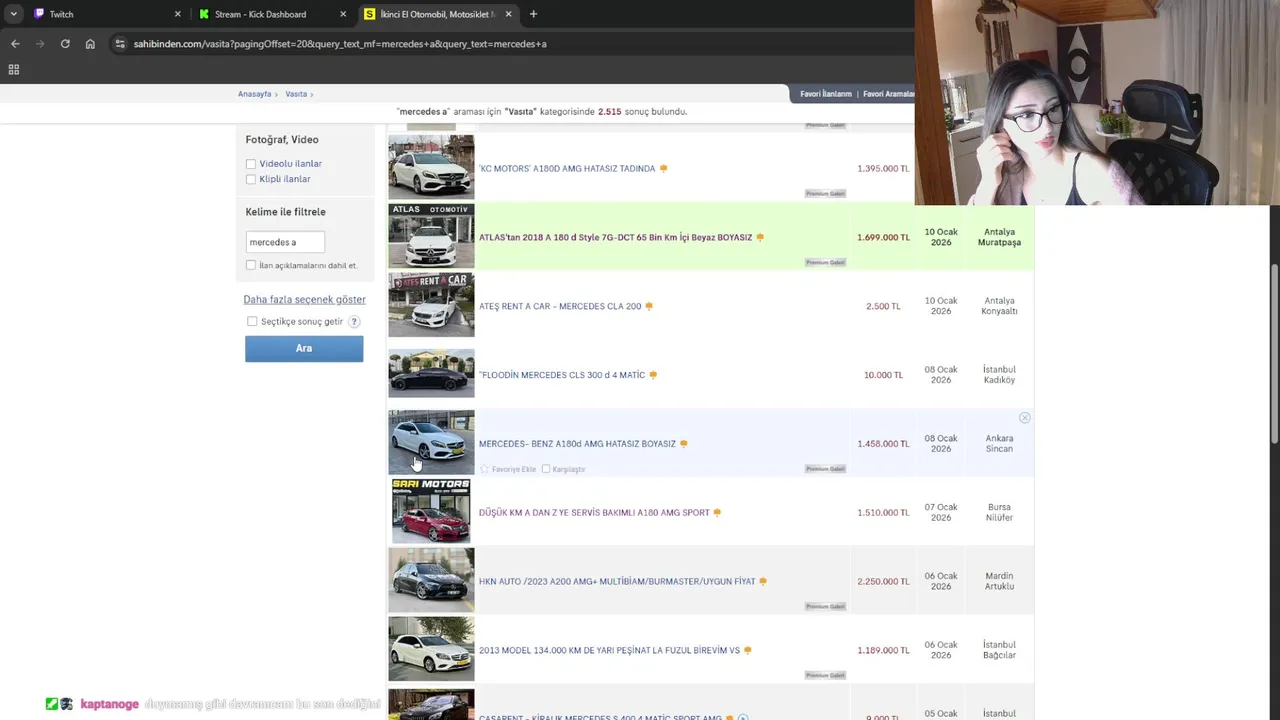Open the 2013 MODEL 134.000 KM thumbnail

(431, 649)
